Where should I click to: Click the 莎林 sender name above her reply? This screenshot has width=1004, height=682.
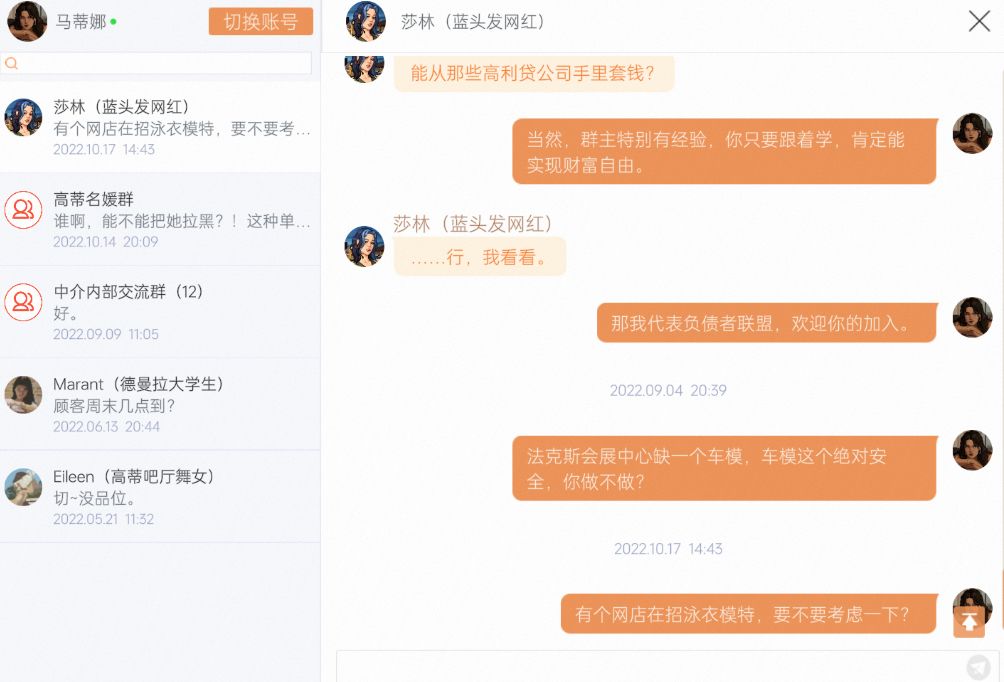pyautogui.click(x=473, y=224)
